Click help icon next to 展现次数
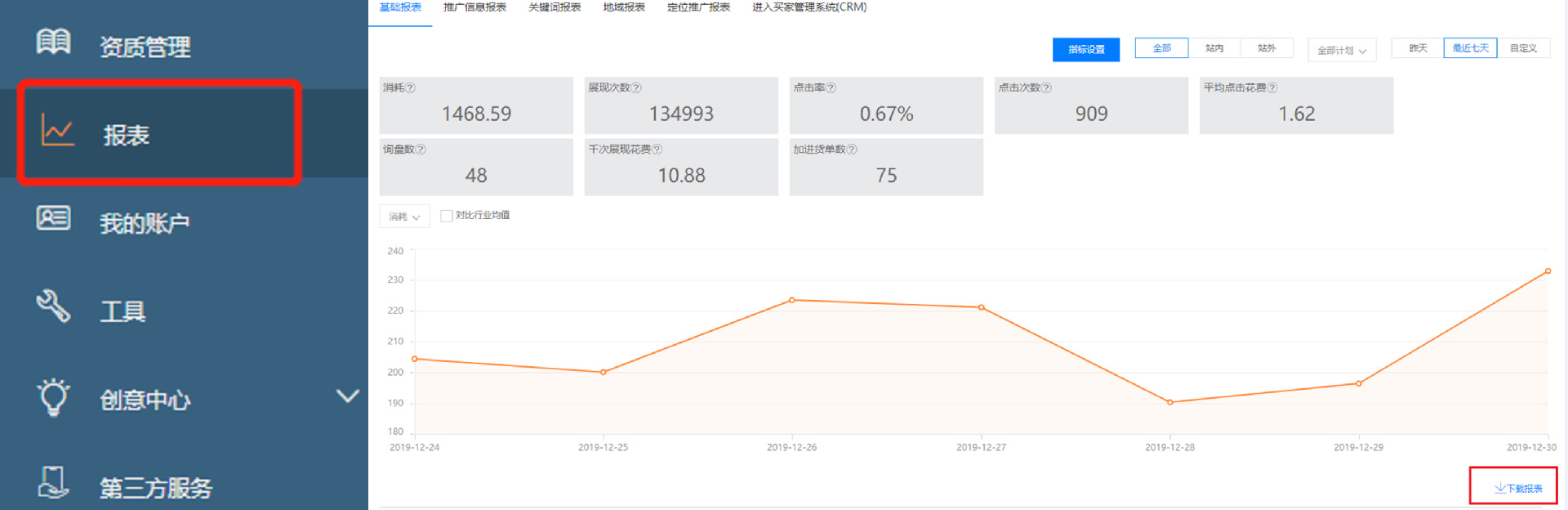This screenshot has height=510, width=1568. coord(636,88)
